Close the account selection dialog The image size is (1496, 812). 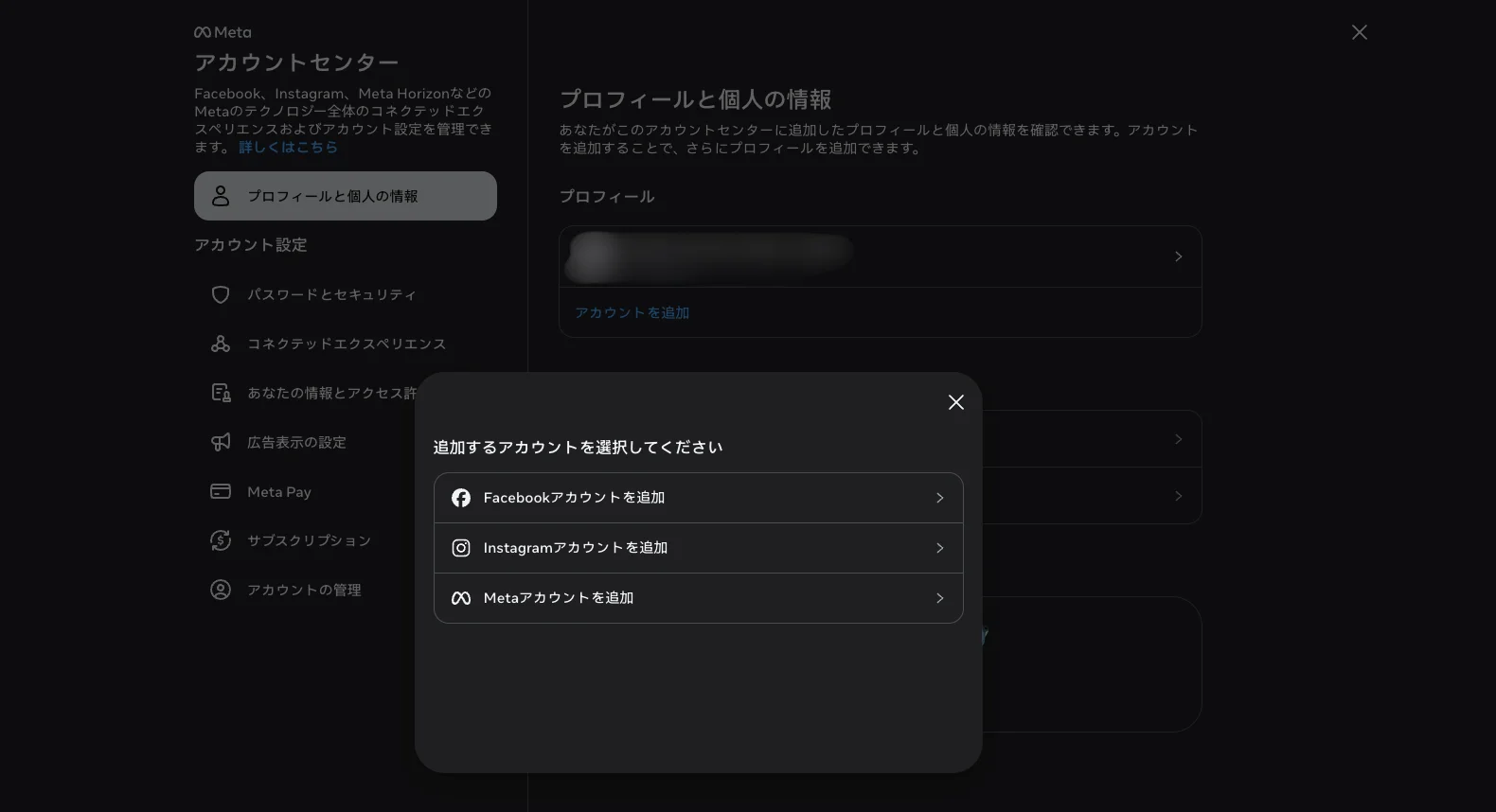956,402
